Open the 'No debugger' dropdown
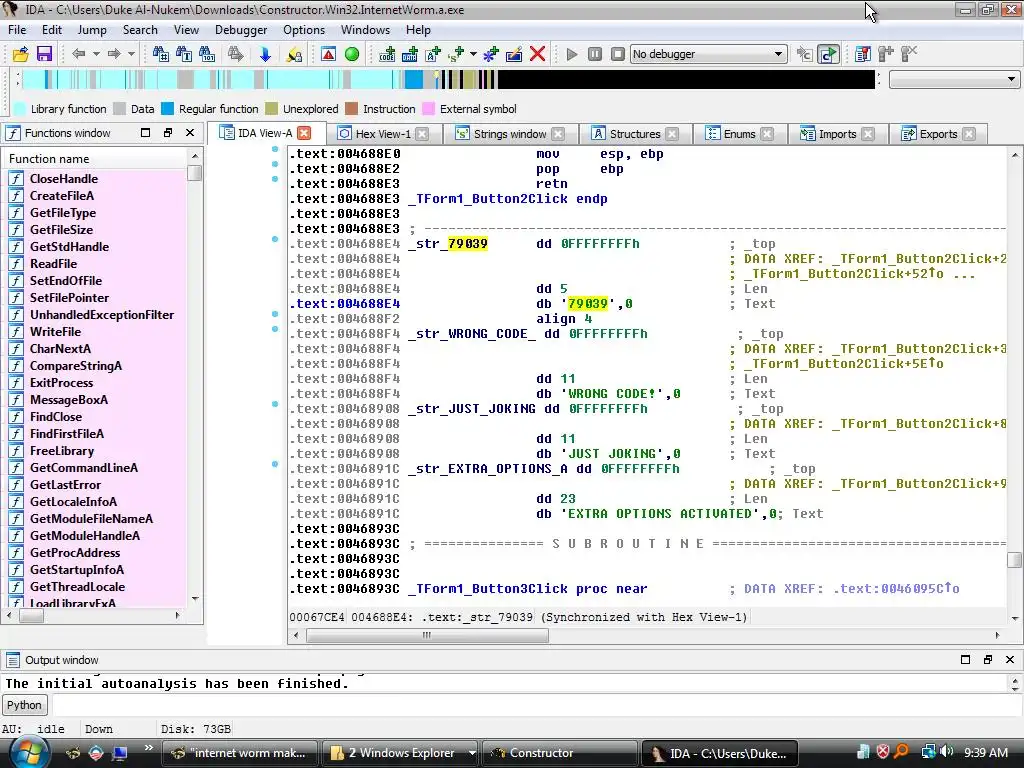 [708, 54]
